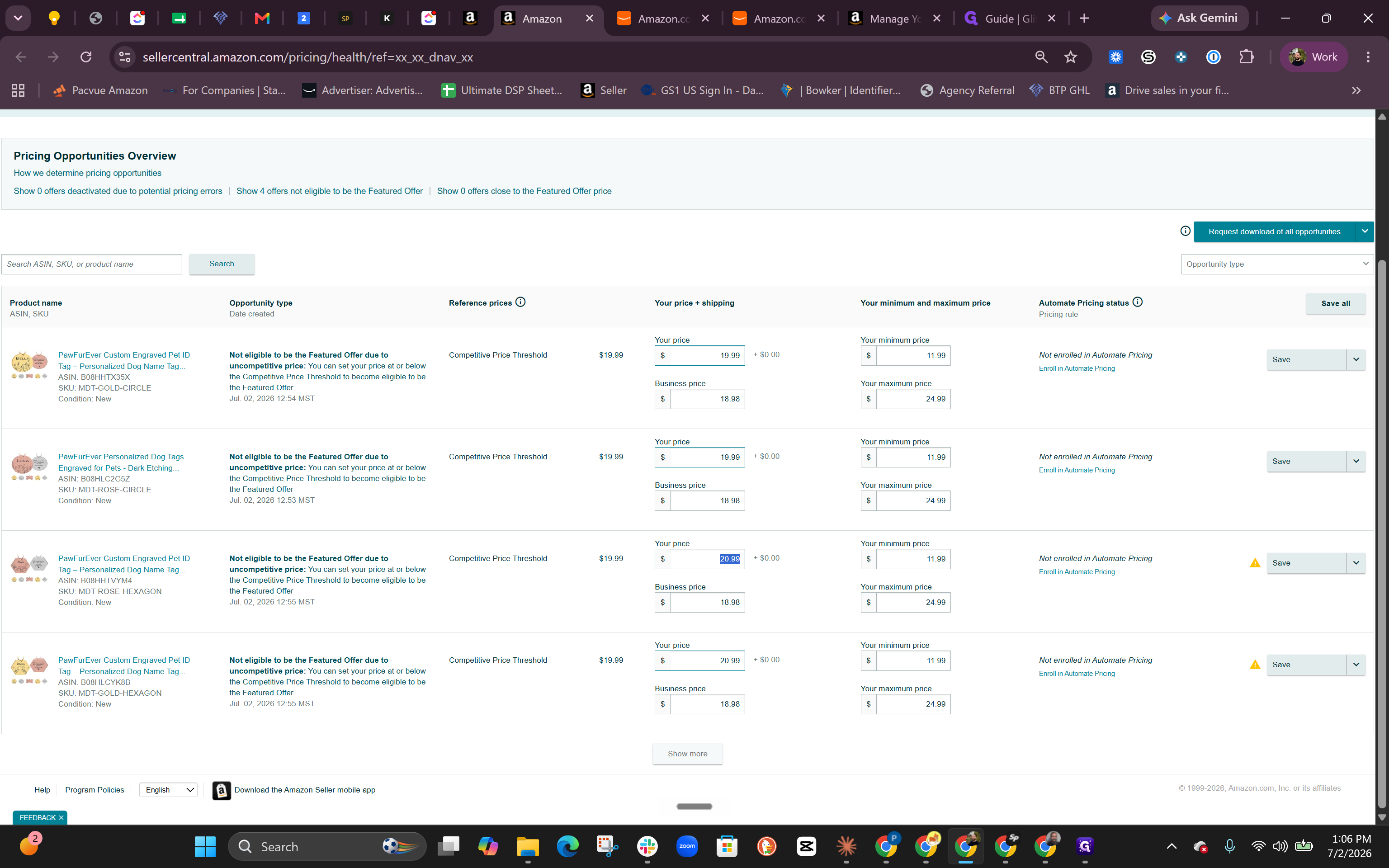1389x868 pixels.
Task: Open the Extensions puzzle icon
Action: [x=1246, y=57]
